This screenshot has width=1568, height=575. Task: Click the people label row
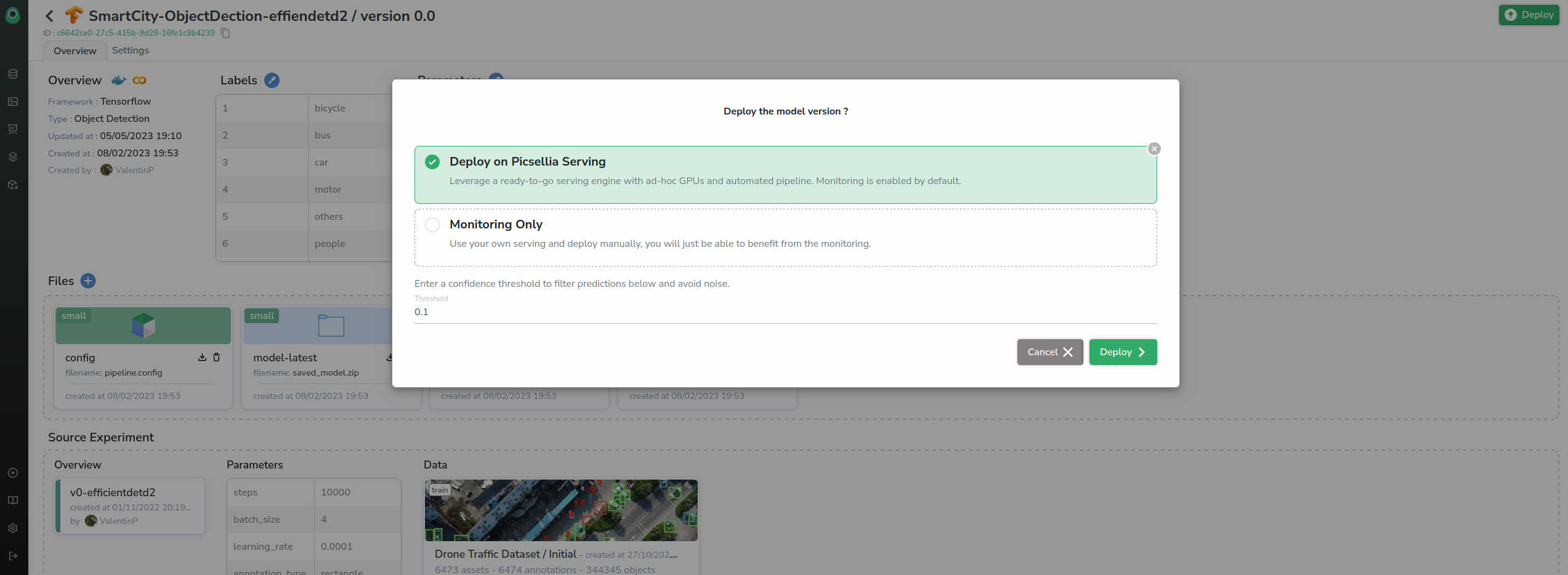point(304,244)
